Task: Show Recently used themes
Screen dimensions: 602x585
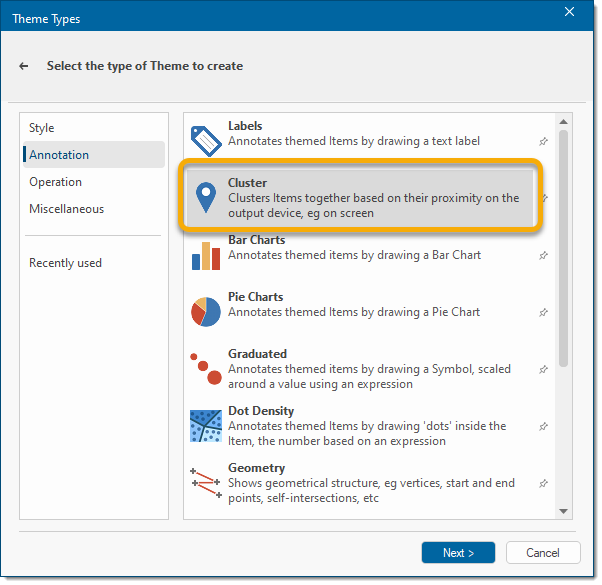Action: click(x=65, y=263)
